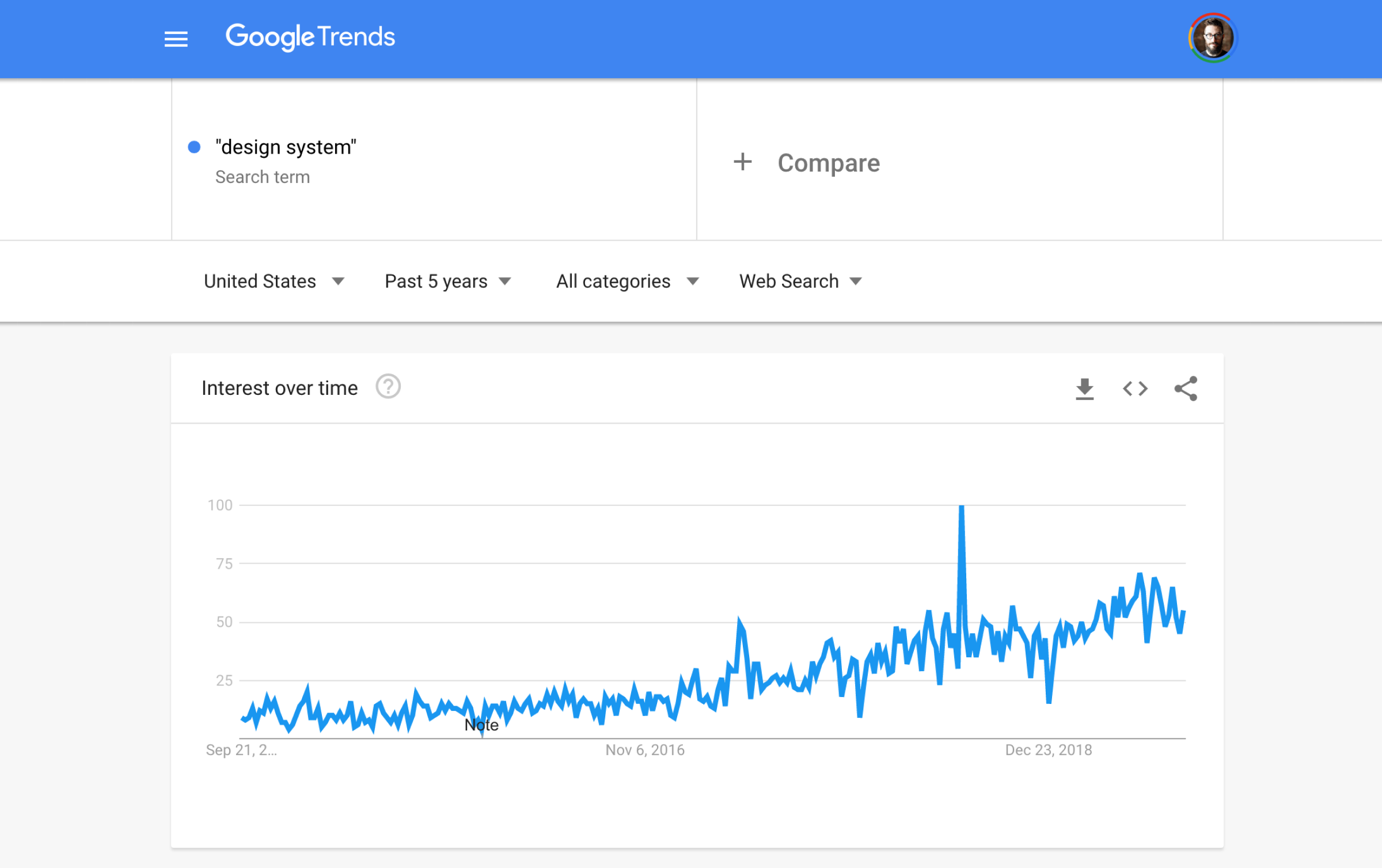The image size is (1382, 868).
Task: Click the Dec 23, 2018 axis label
Action: pos(1049,750)
